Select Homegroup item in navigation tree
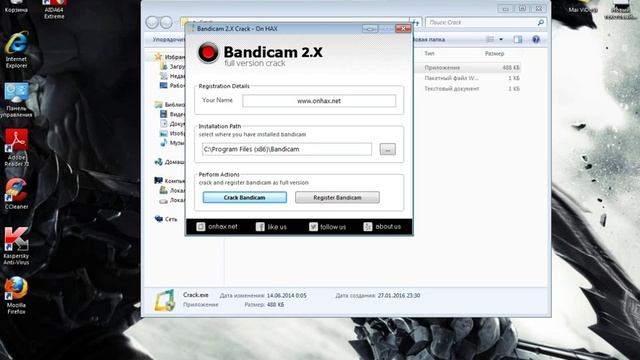Screen dimensions: 640x360 point(169,162)
